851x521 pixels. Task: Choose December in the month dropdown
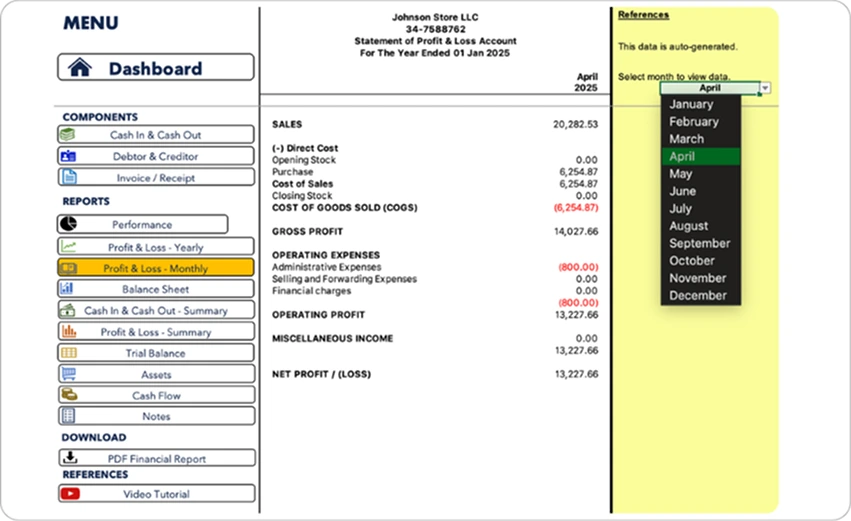click(698, 296)
